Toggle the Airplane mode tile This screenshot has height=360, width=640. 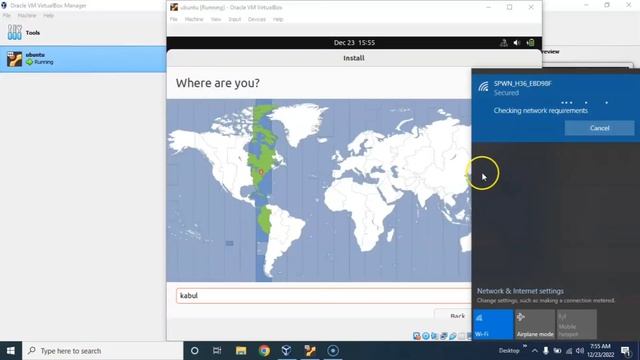[535, 324]
